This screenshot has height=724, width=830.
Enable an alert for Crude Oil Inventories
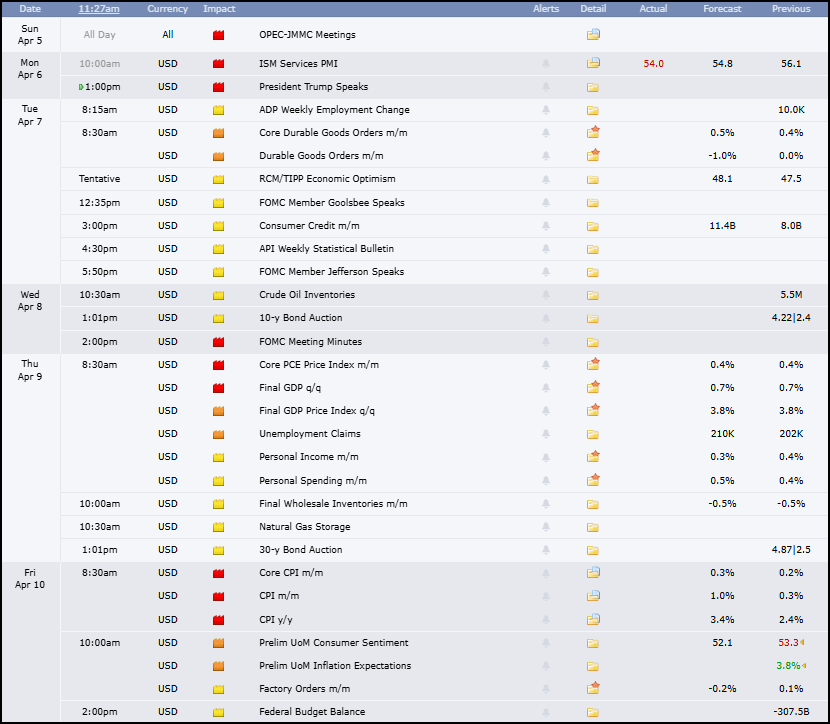pos(545,294)
